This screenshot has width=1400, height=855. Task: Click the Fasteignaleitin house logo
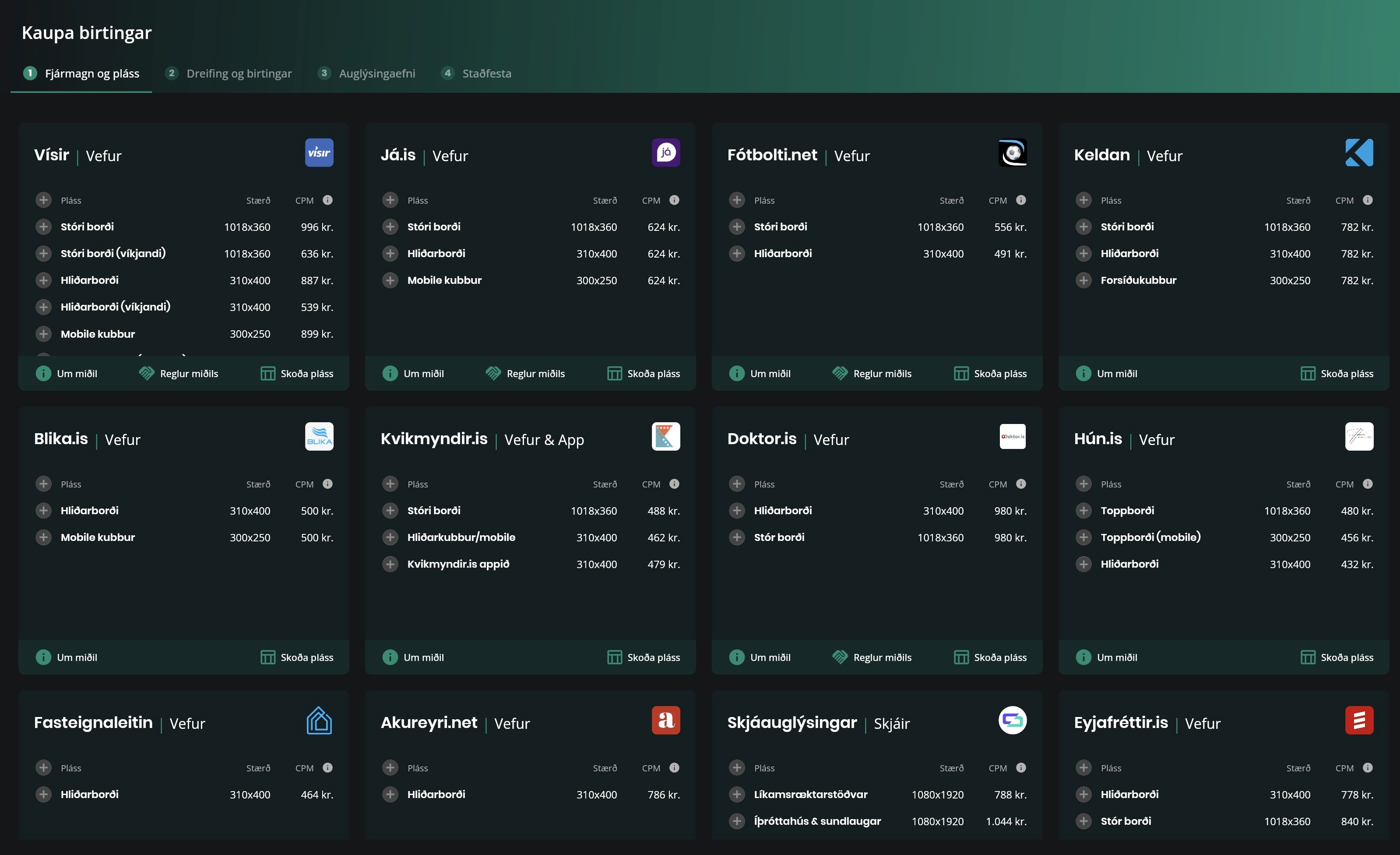pos(319,720)
